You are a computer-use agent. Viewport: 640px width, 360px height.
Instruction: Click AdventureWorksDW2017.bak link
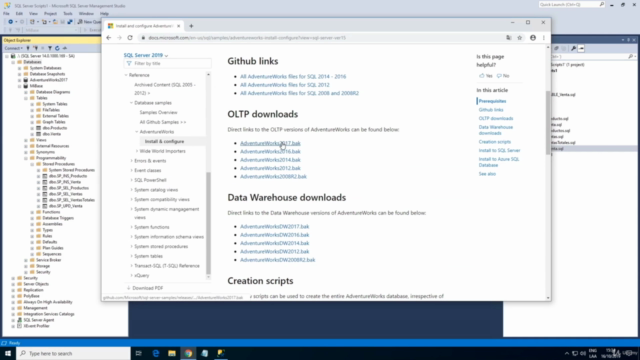pos(274,226)
